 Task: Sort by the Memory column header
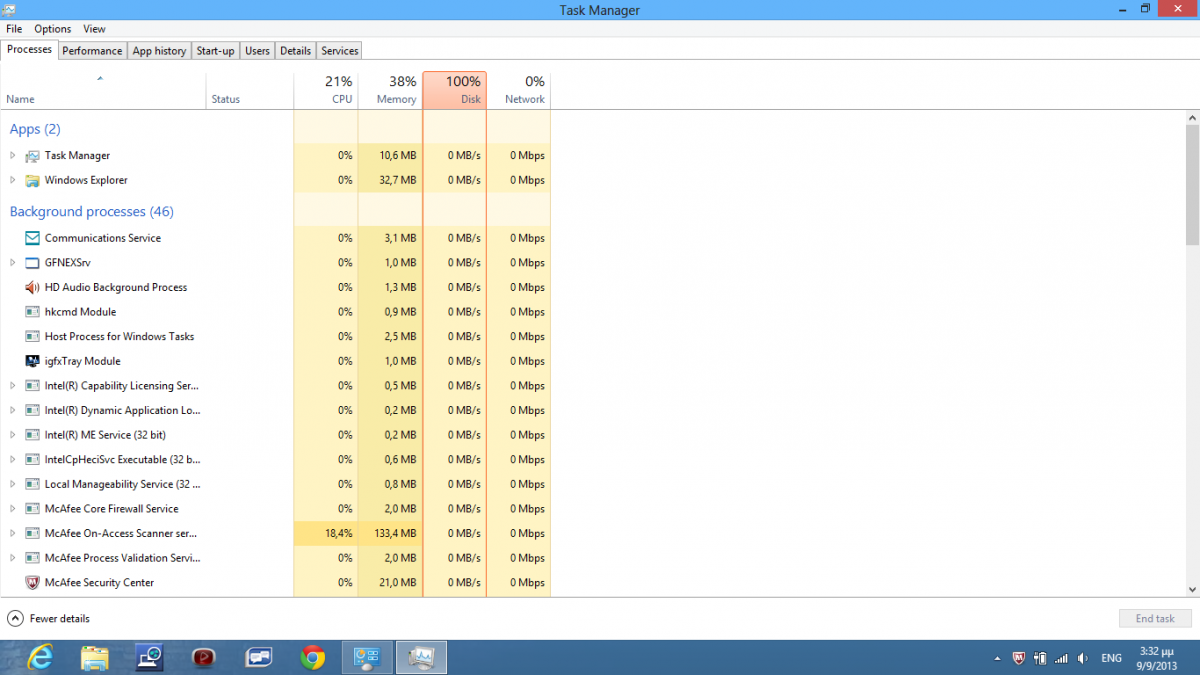click(x=390, y=89)
